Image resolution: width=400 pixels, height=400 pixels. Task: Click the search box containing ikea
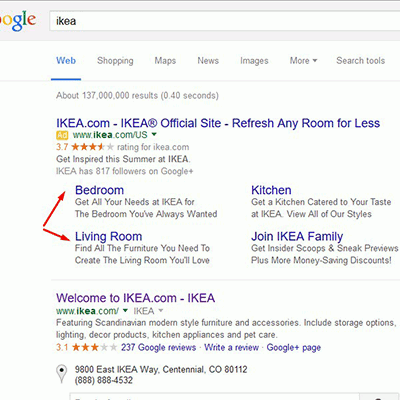coord(225,21)
